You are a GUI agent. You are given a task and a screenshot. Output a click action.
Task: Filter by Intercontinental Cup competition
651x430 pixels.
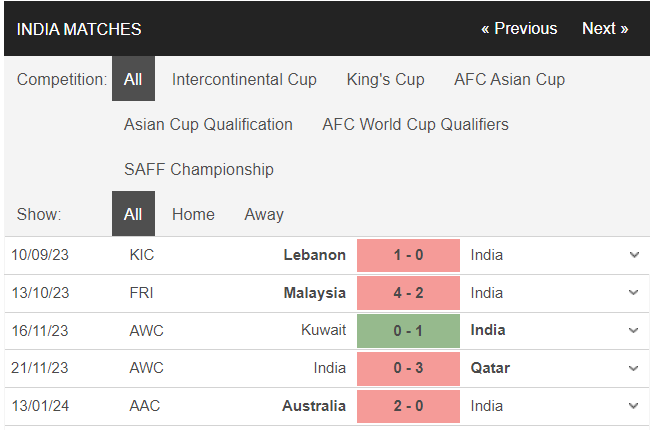pos(244,79)
